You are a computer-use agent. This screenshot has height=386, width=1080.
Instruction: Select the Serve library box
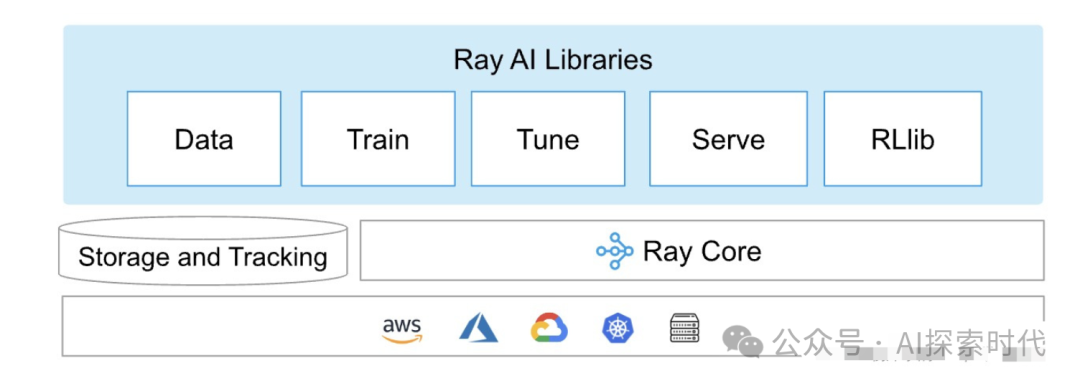[728, 139]
